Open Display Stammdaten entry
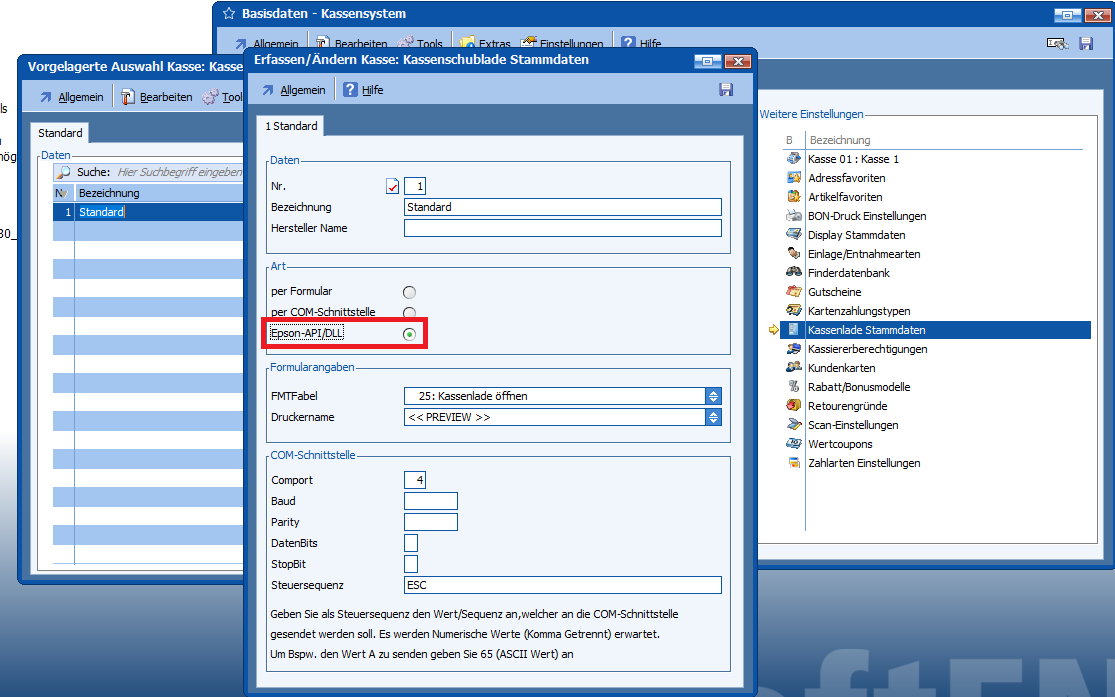This screenshot has height=697, width=1115. pos(856,235)
